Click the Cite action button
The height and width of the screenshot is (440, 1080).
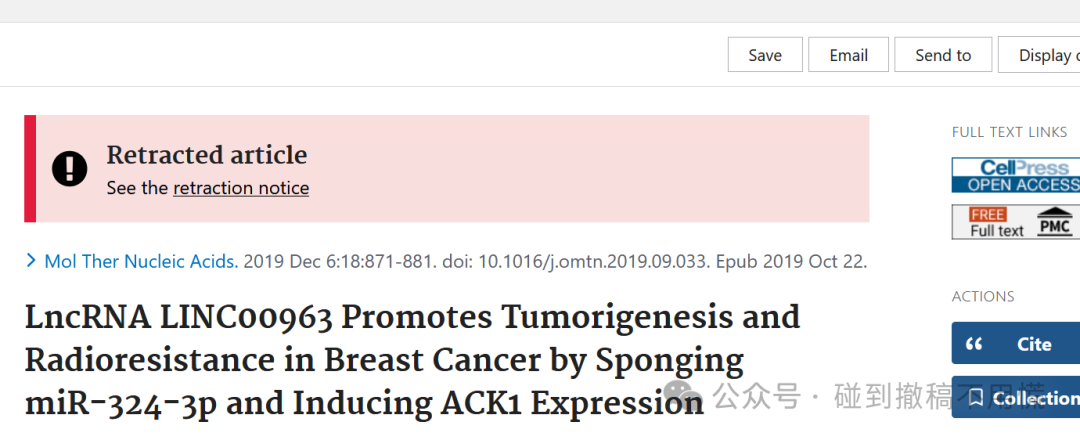click(1016, 343)
